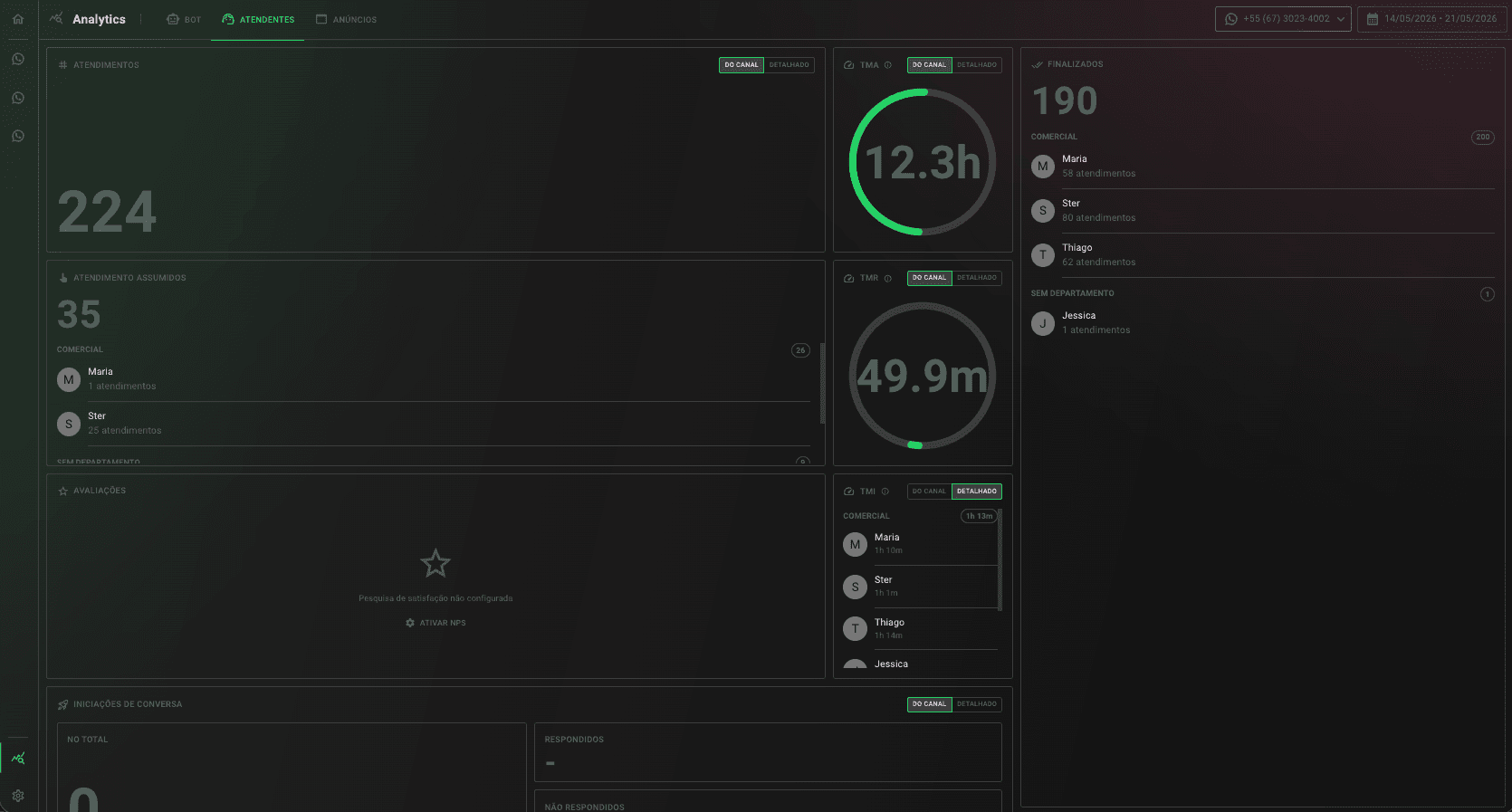Image resolution: width=1512 pixels, height=812 pixels.
Task: Click info icon next to TMA
Action: 888,65
